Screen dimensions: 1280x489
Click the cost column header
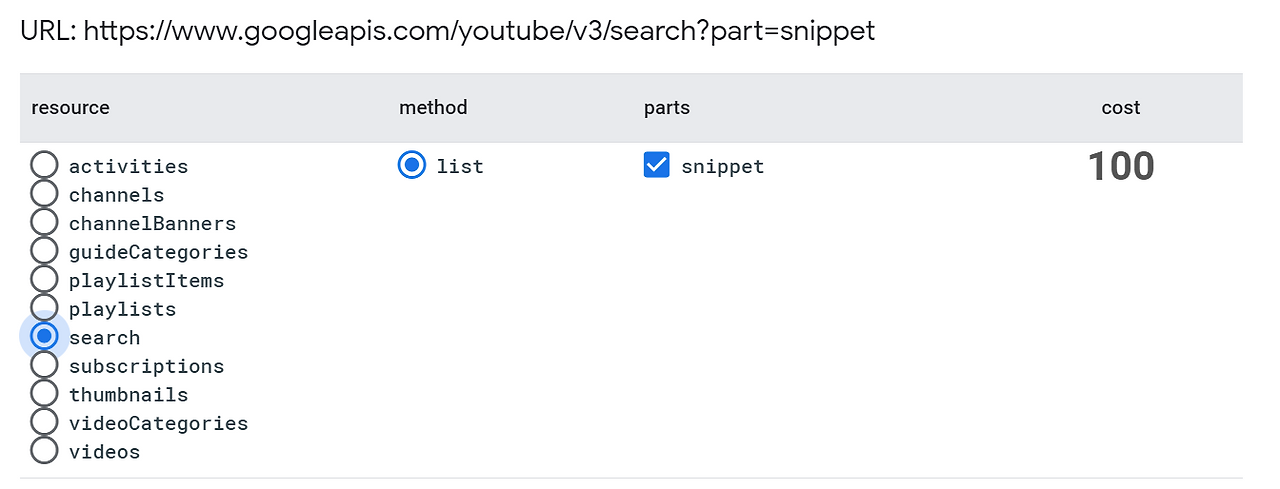[1120, 108]
